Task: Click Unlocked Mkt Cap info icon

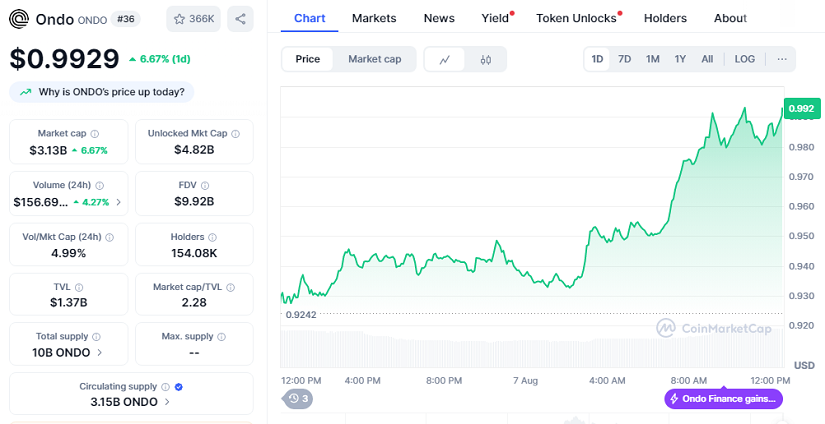Action: tap(235, 134)
